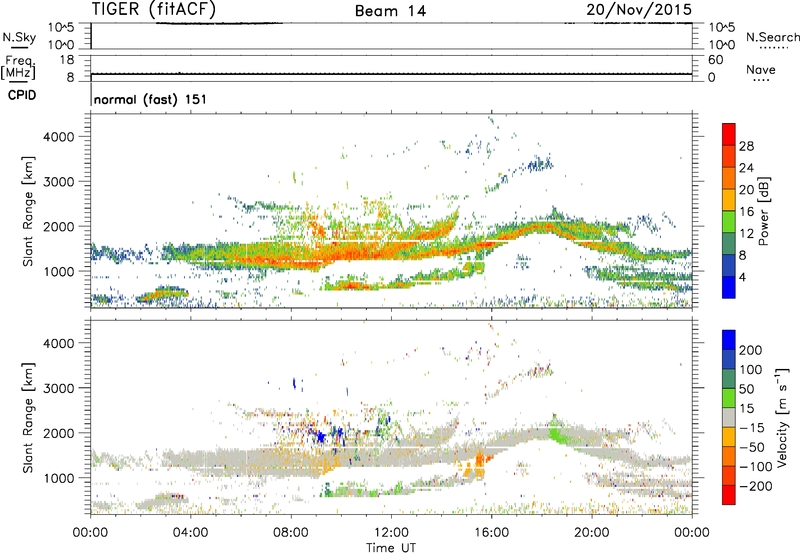Click the 12:00 time tick label

coord(391,533)
